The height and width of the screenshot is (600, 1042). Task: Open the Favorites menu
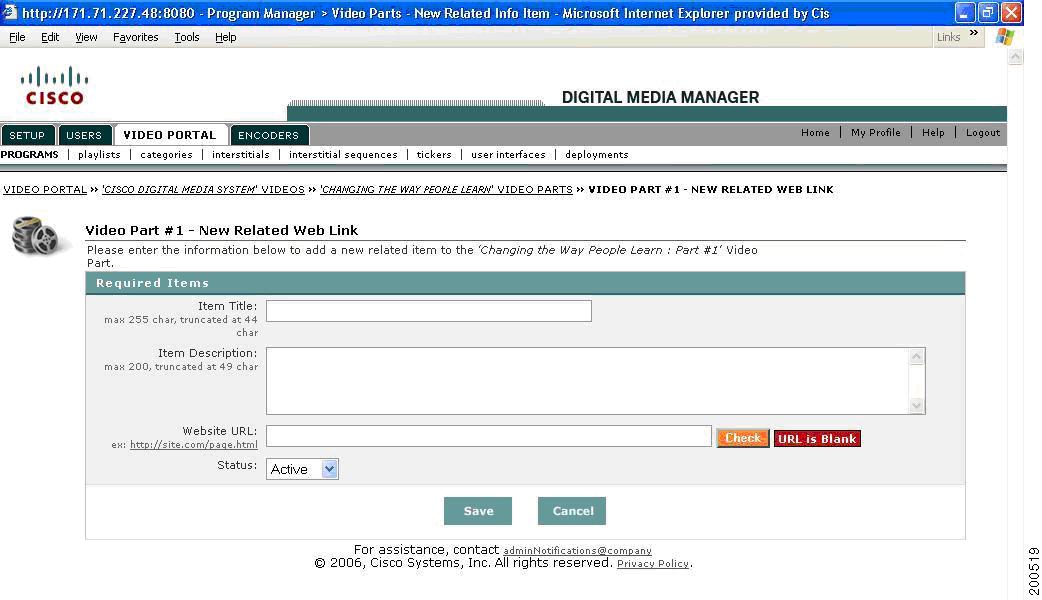coord(135,37)
